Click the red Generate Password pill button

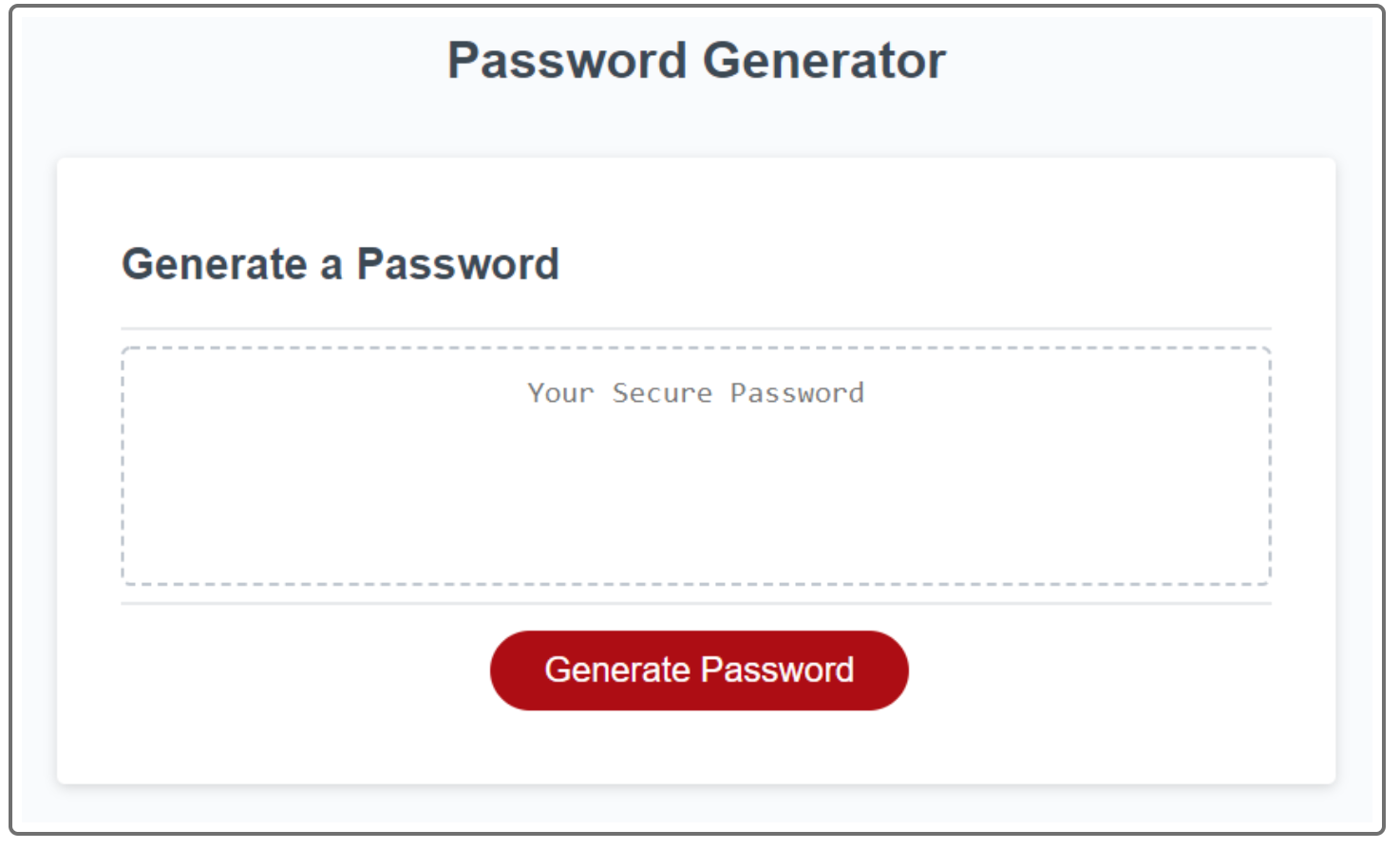click(x=699, y=670)
